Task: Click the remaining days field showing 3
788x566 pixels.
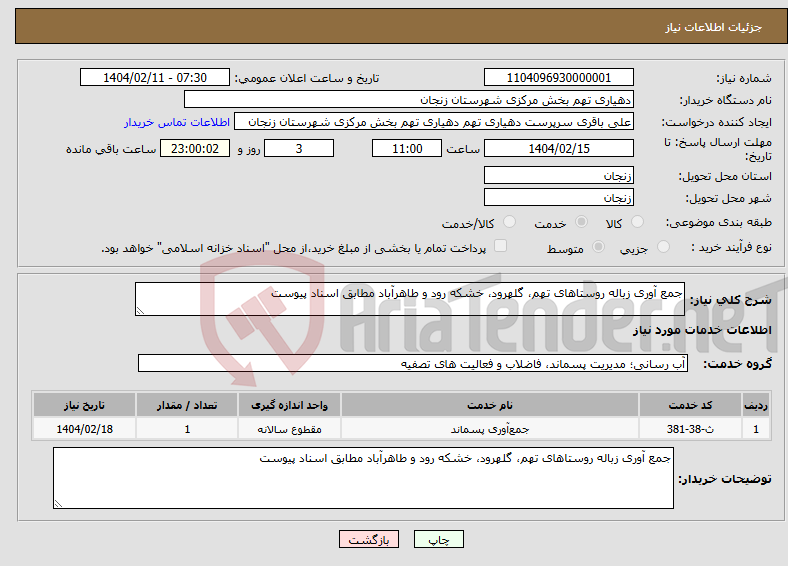Action: pyautogui.click(x=299, y=148)
